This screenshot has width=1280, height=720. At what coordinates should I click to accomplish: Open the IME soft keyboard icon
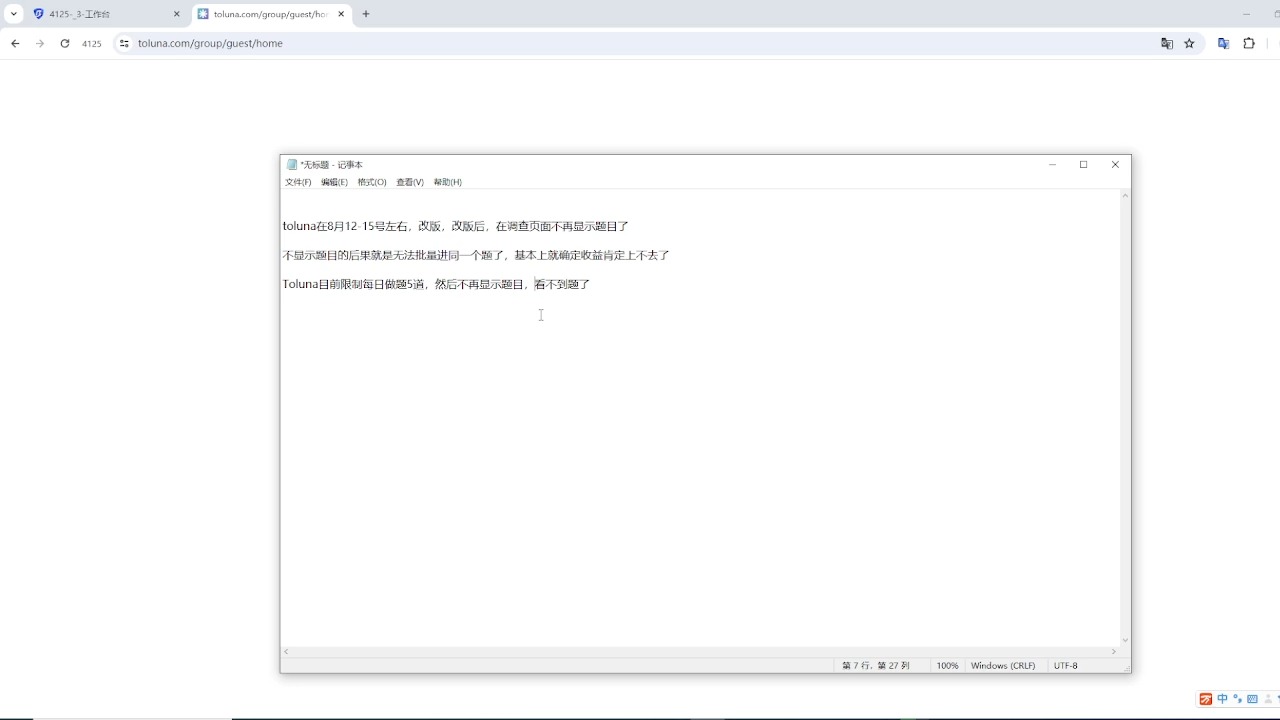click(x=1252, y=699)
